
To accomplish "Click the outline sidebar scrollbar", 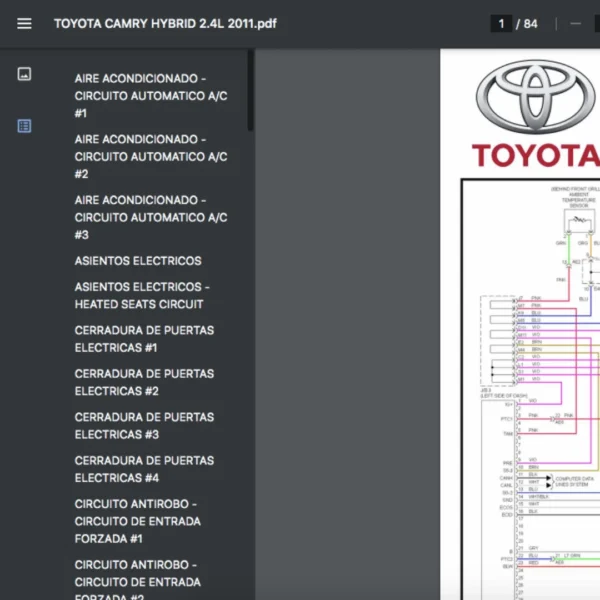I will coord(250,90).
